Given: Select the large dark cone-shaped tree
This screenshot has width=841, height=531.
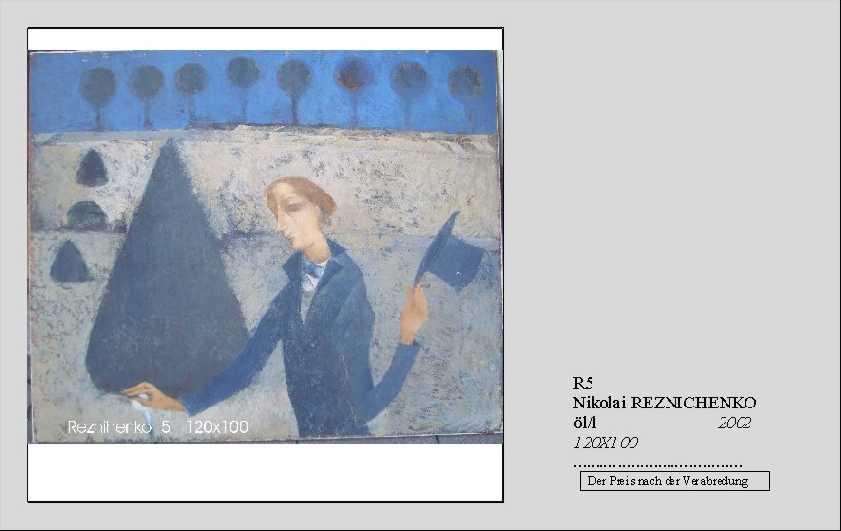Looking at the screenshot, I should (x=167, y=266).
